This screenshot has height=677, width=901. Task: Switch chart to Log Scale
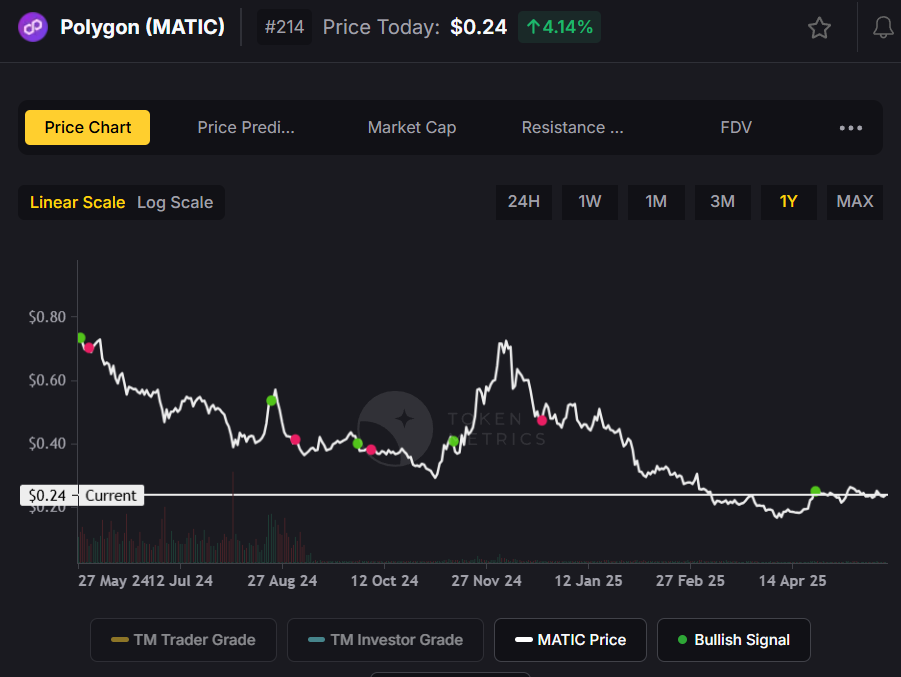(175, 202)
